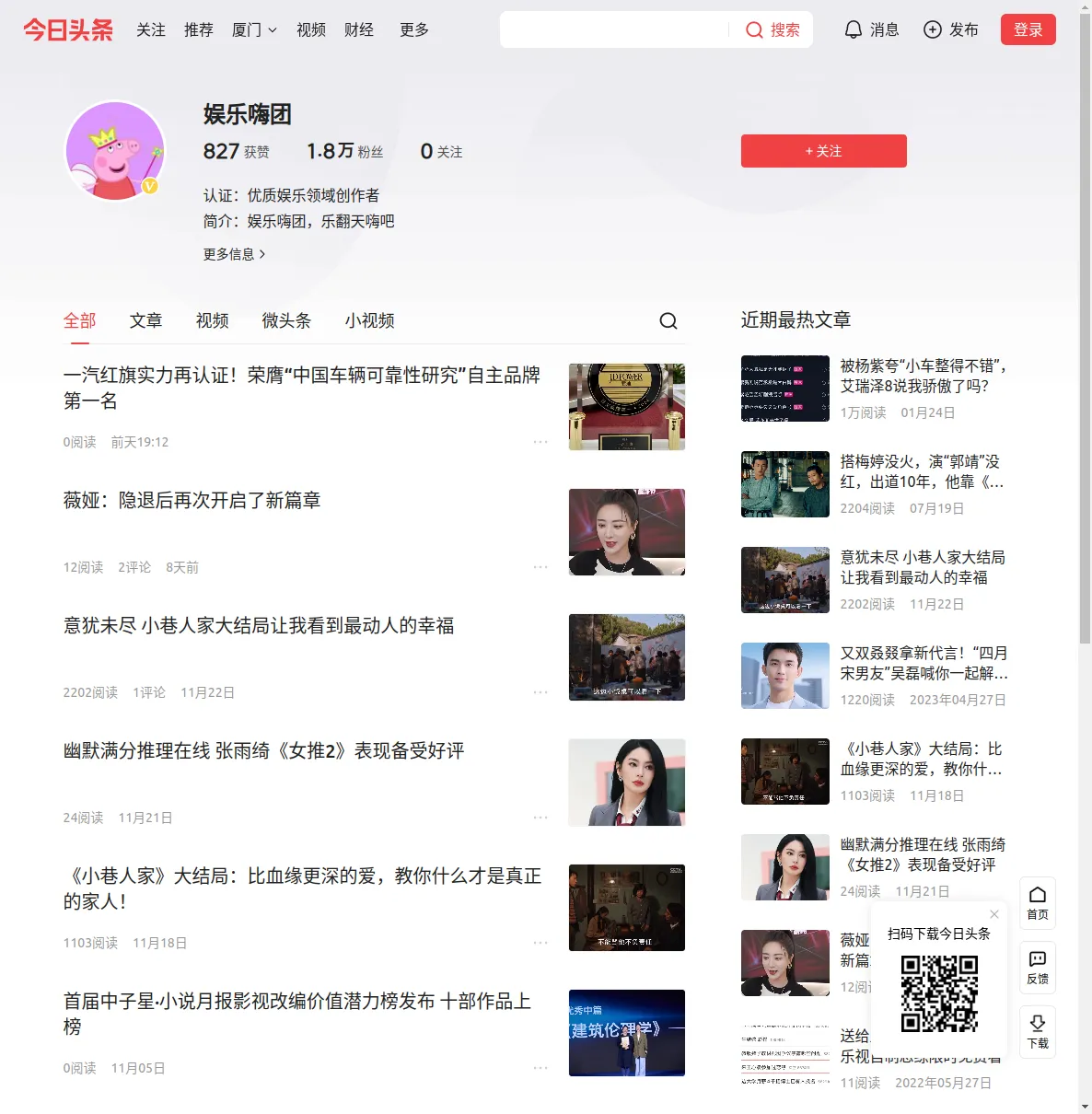Open more options for 一汽红旗 article
Screen dimensions: 1092x1114
[540, 442]
